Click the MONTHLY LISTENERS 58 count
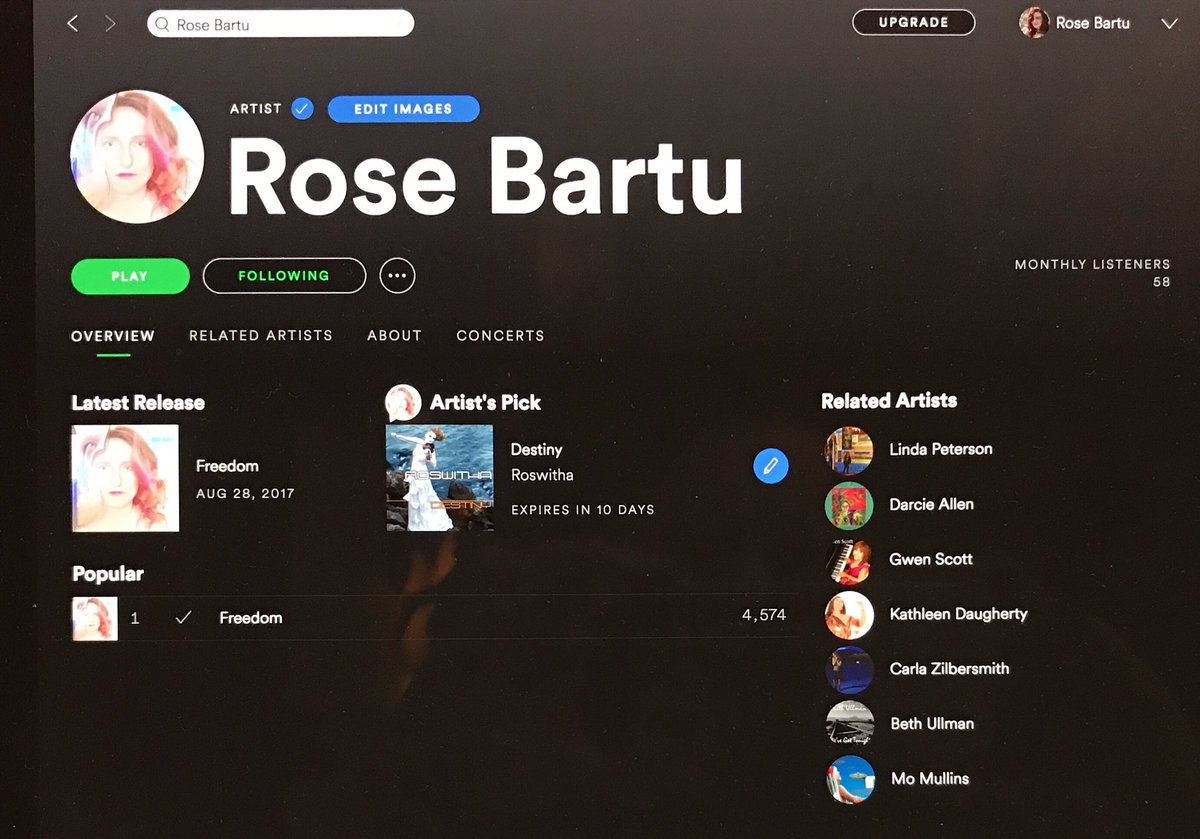This screenshot has height=839, width=1200. (1161, 283)
